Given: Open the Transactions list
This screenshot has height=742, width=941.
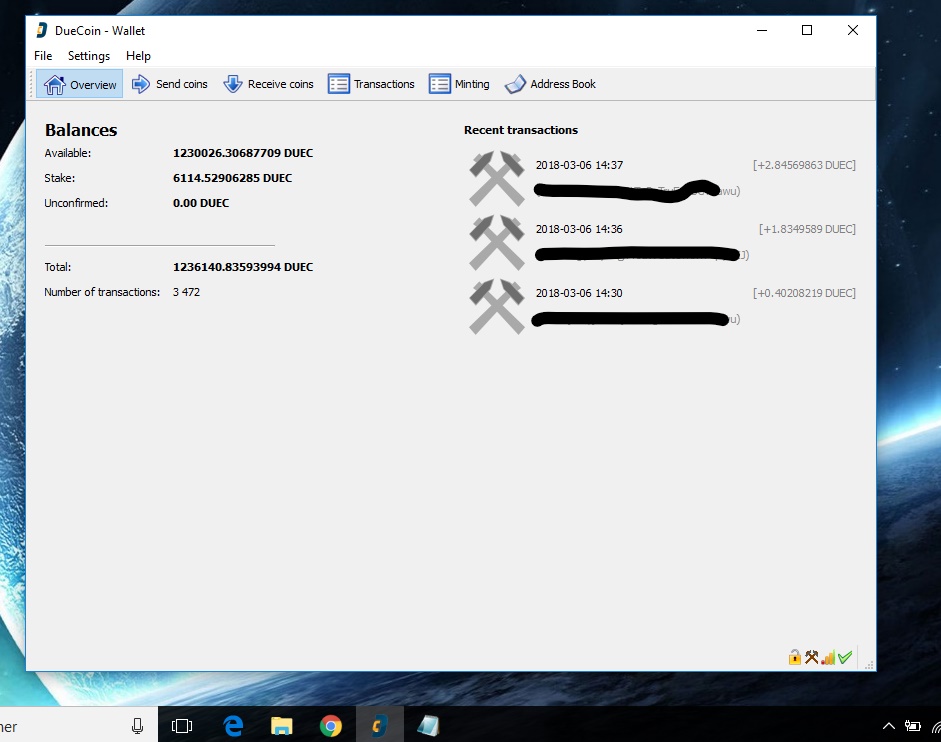Looking at the screenshot, I should (x=371, y=84).
